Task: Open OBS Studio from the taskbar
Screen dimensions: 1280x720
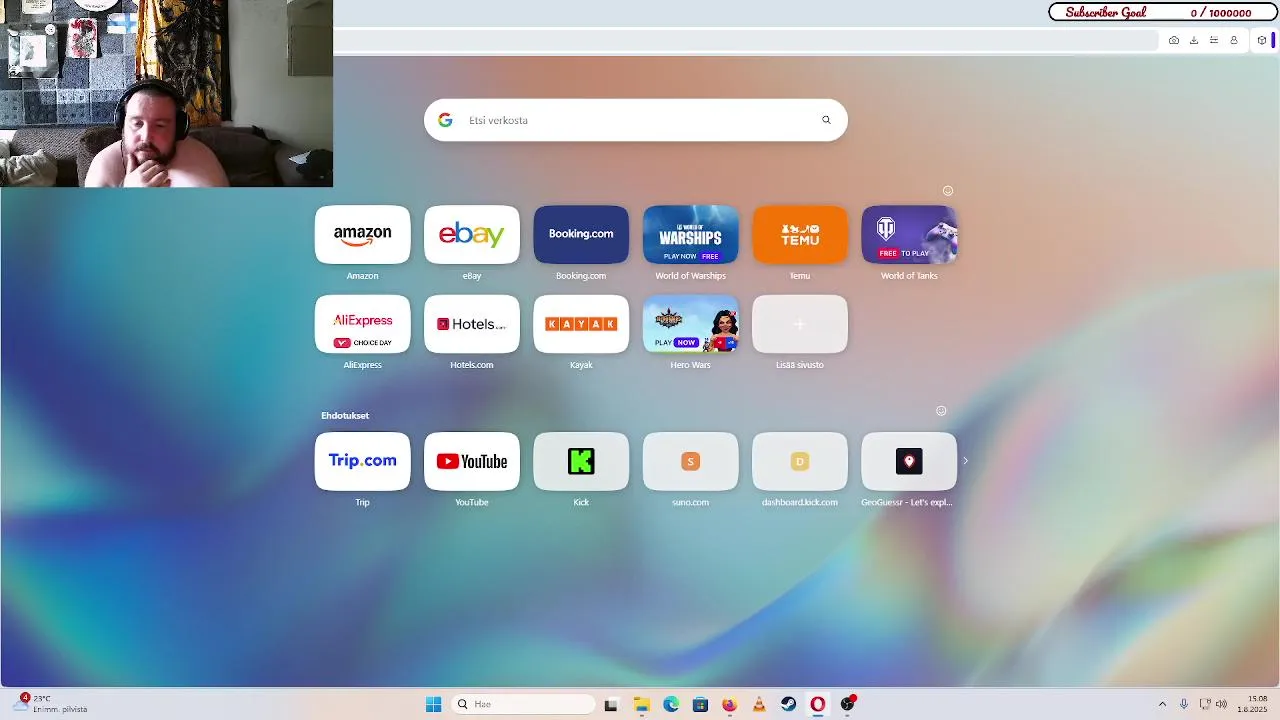Action: click(x=848, y=704)
